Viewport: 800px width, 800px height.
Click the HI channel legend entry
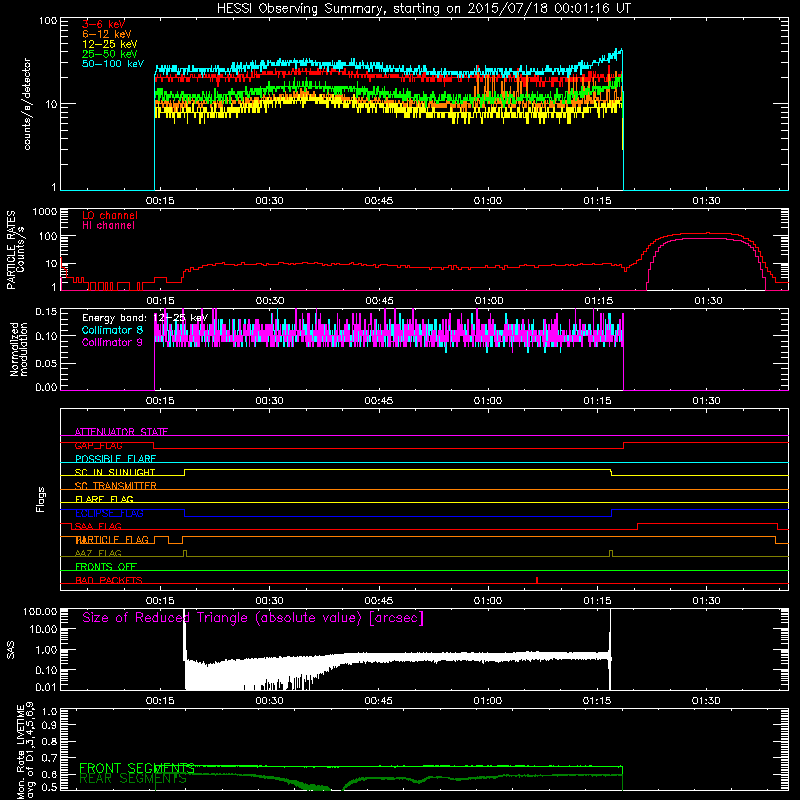click(x=108, y=226)
